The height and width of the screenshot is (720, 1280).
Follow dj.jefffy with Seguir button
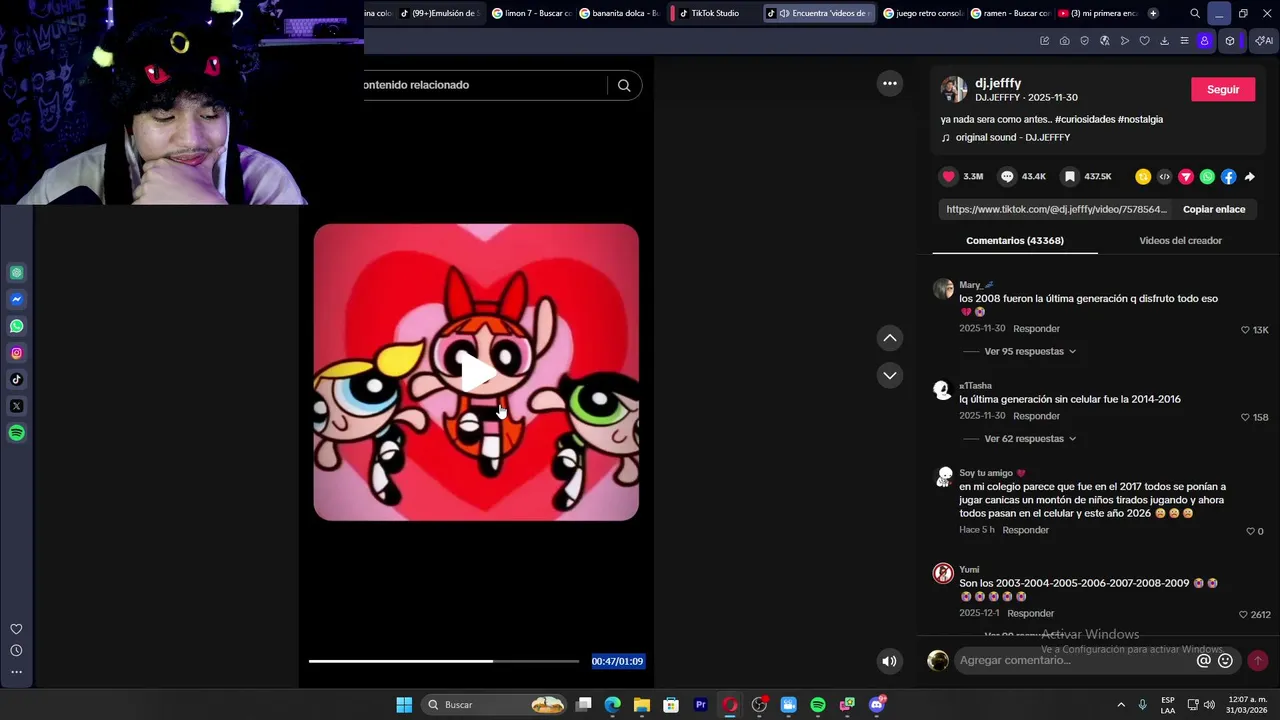[1223, 89]
